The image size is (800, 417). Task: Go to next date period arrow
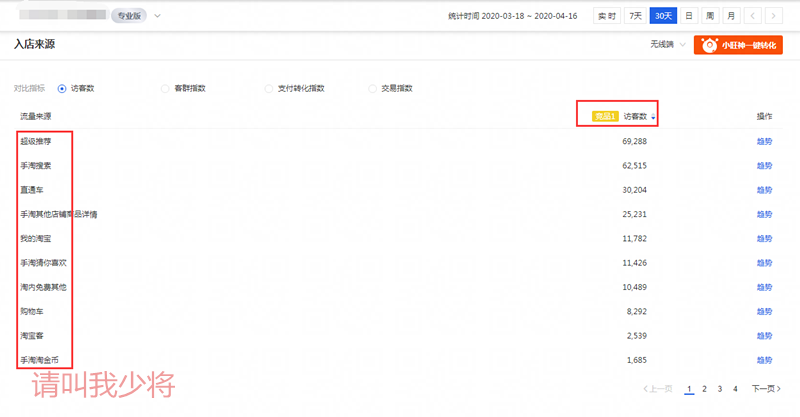point(777,15)
